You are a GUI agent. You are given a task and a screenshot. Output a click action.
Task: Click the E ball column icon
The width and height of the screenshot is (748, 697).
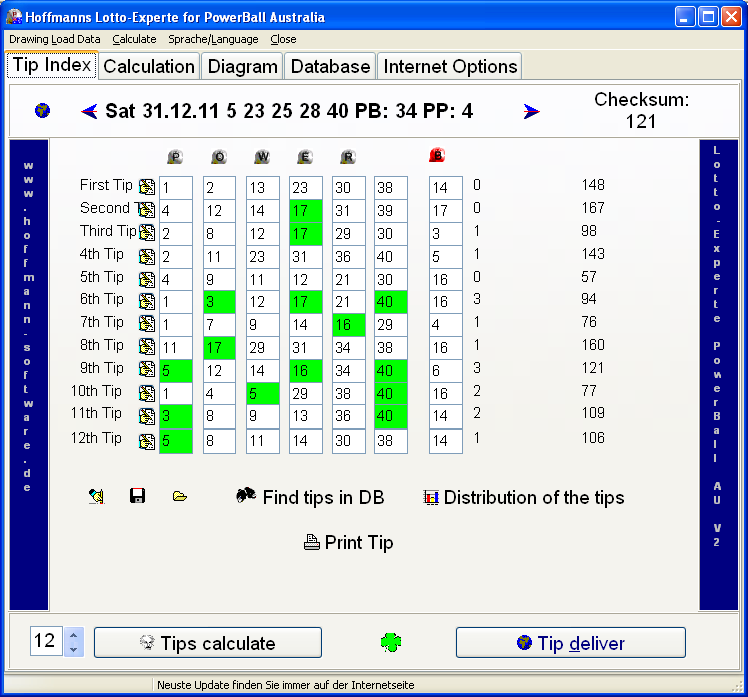coord(305,156)
